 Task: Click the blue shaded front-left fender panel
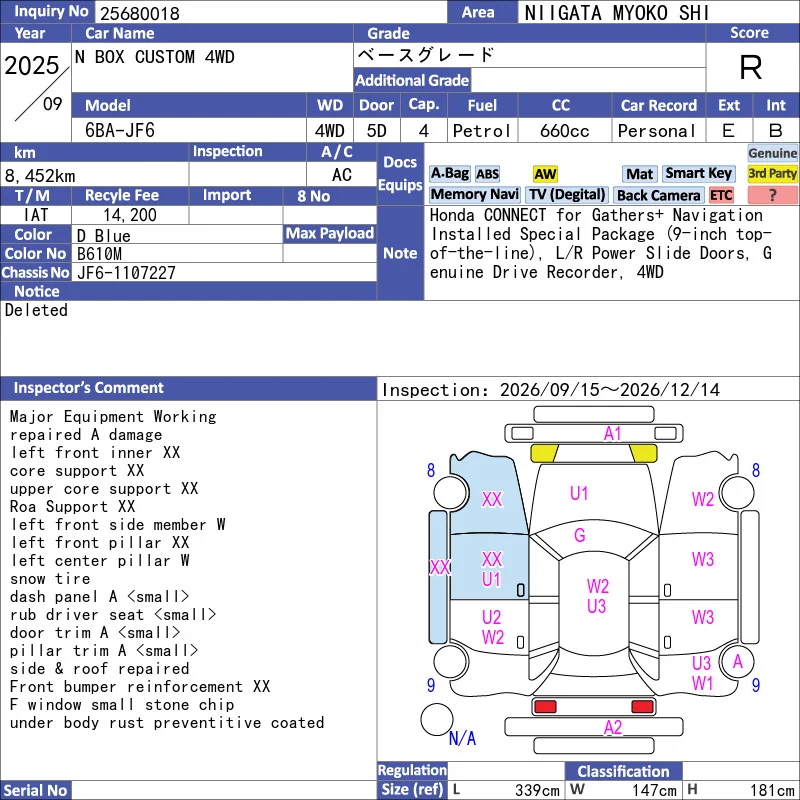click(x=487, y=494)
